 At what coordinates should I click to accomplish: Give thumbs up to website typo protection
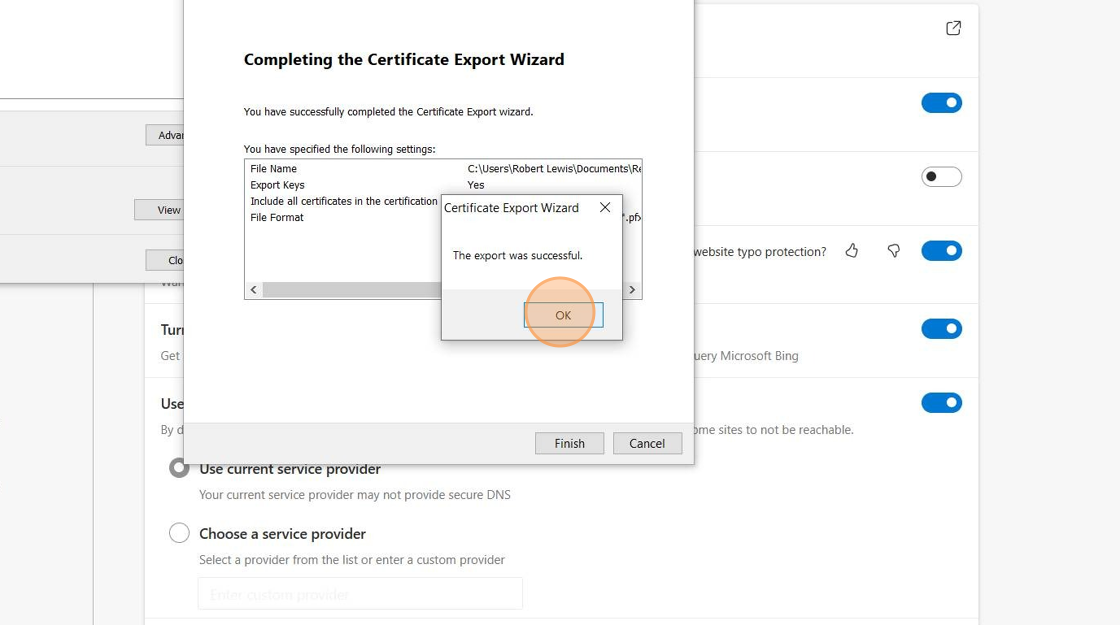pos(852,251)
